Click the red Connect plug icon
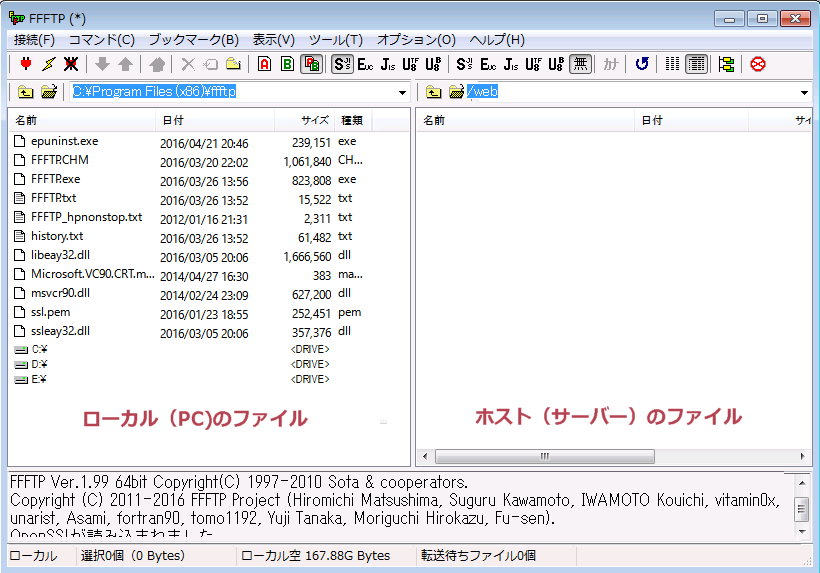The image size is (820, 573). pos(26,64)
